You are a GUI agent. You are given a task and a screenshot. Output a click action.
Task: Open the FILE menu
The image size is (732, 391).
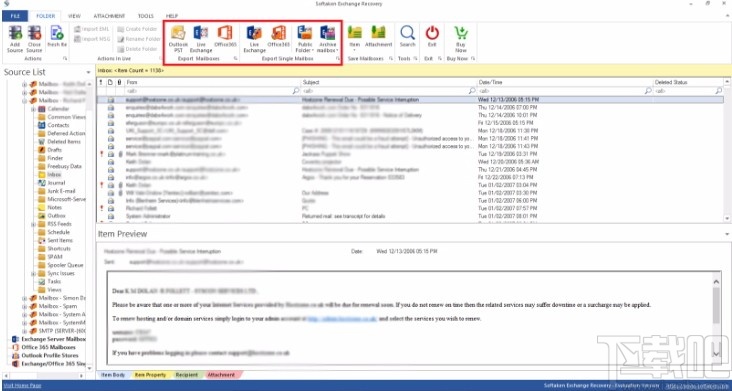click(x=15, y=16)
